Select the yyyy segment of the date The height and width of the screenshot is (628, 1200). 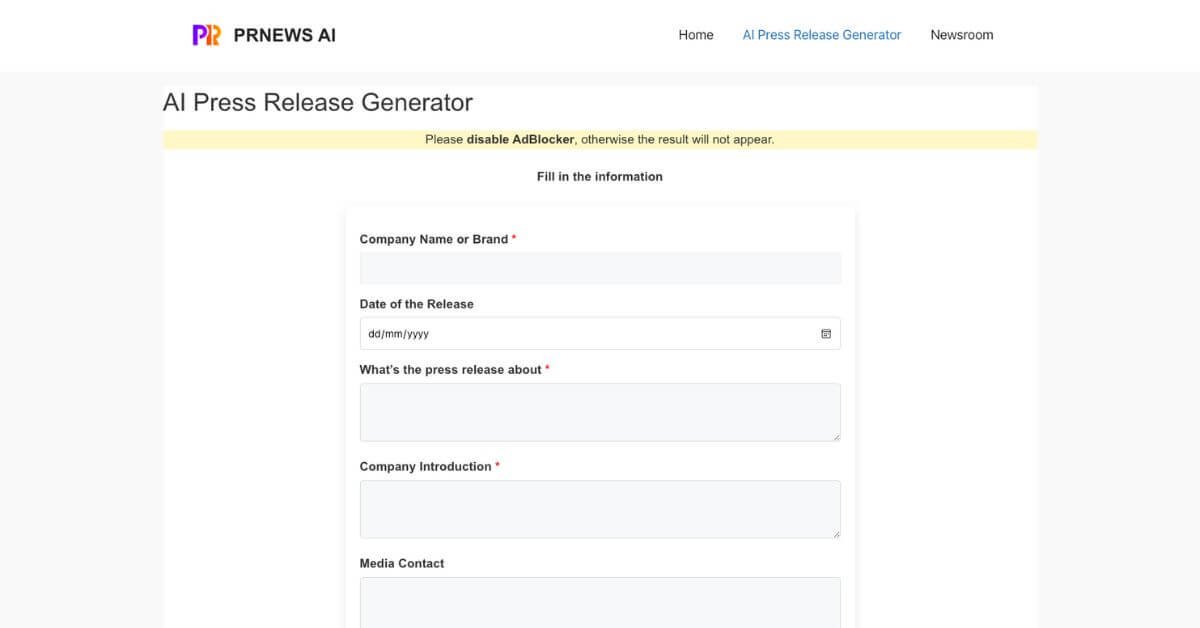(x=417, y=334)
